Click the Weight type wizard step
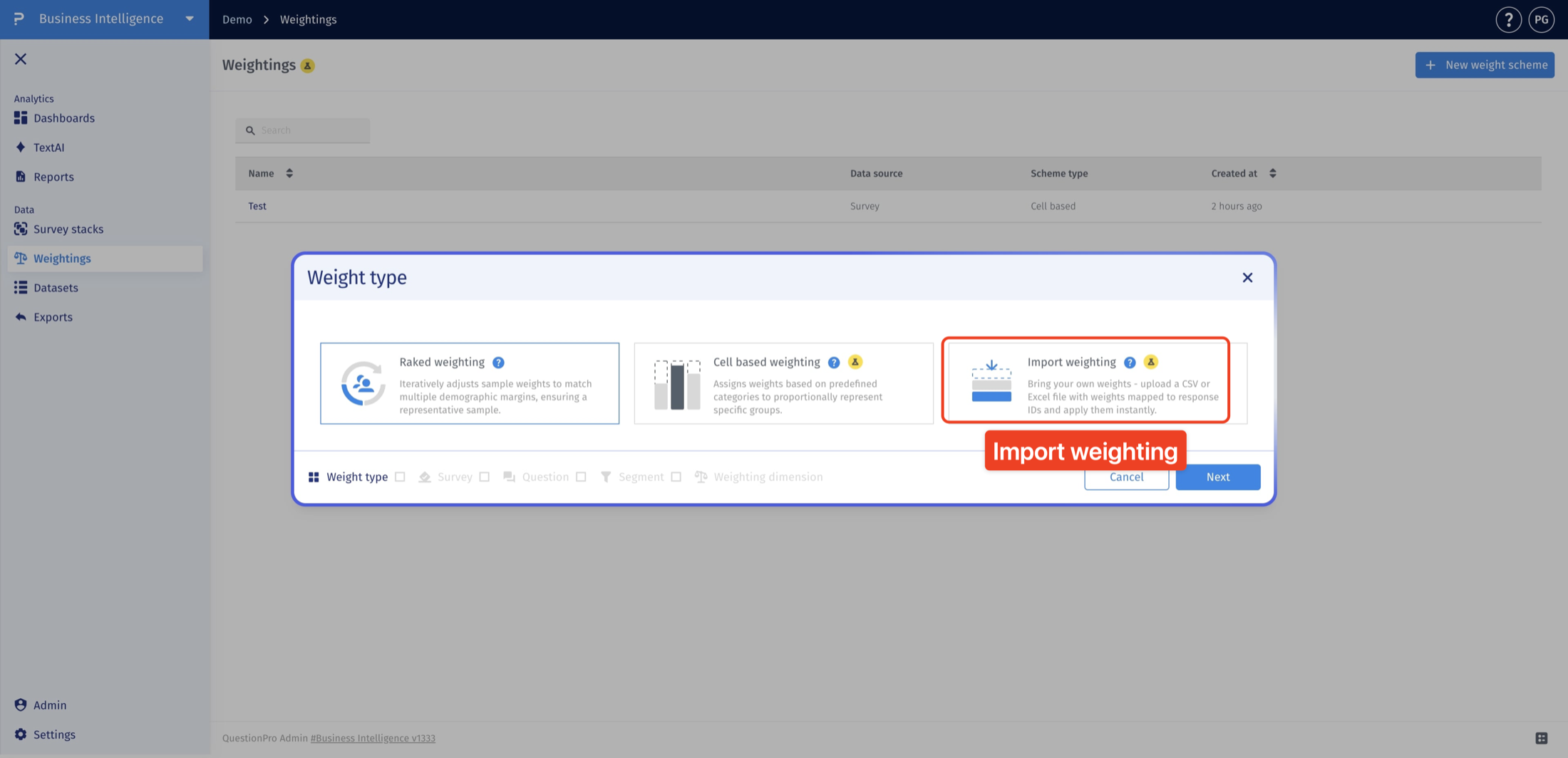Viewport: 1568px width, 758px height. tap(348, 477)
